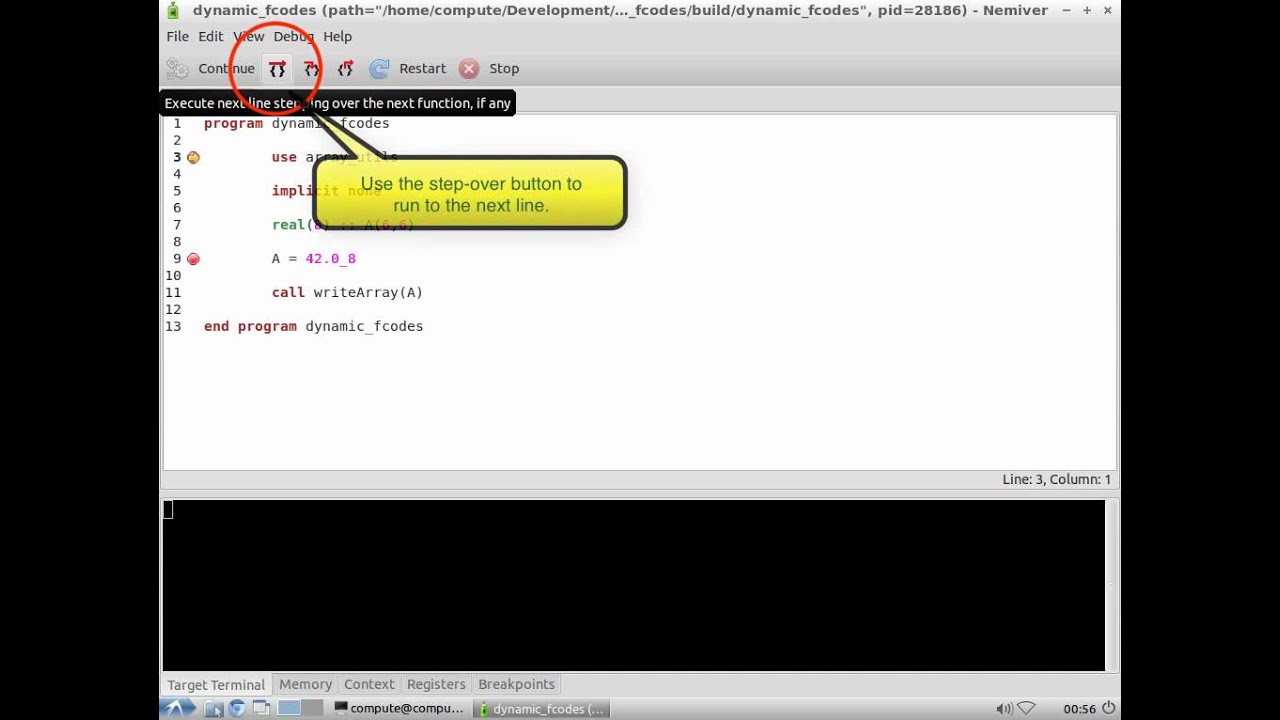
Task: Maximize the Nemiver window
Action: (x=1087, y=10)
